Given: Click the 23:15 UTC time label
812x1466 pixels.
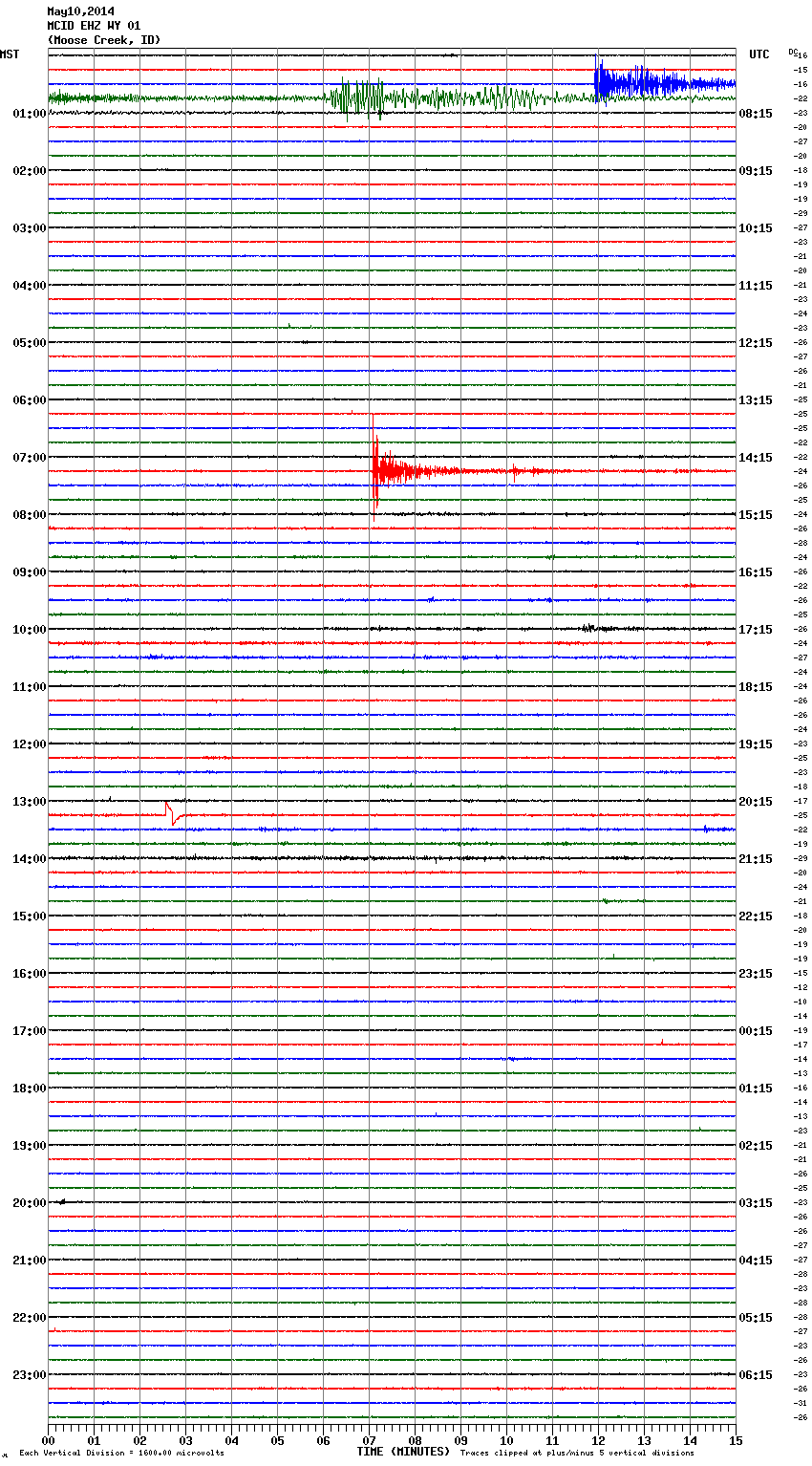Looking at the screenshot, I should click(x=756, y=974).
